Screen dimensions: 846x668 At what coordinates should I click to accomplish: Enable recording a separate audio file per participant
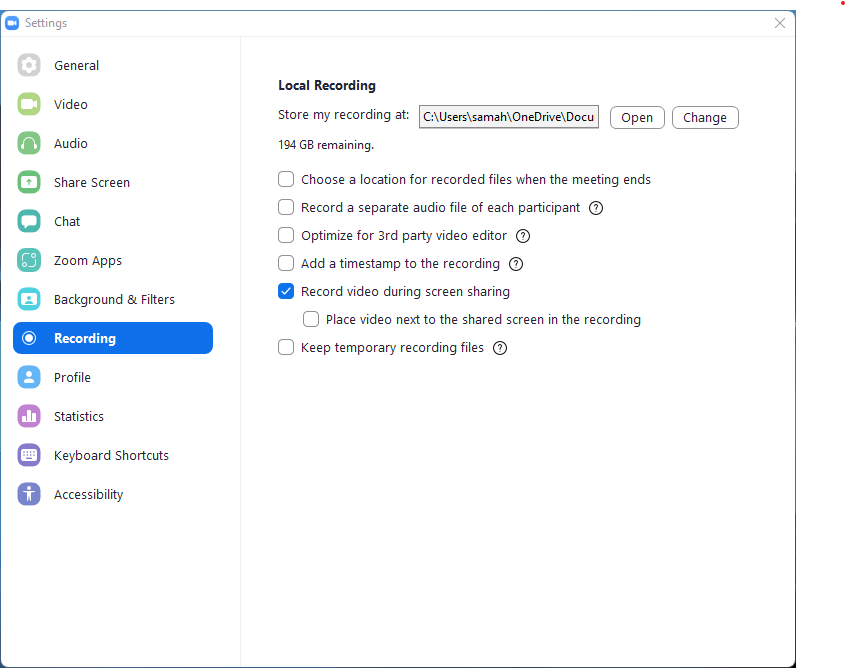[x=286, y=207]
